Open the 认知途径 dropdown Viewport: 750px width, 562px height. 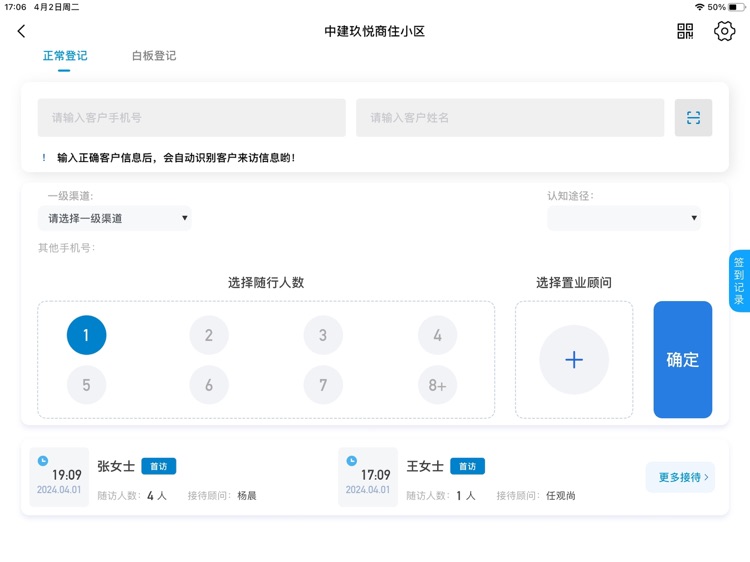[624, 219]
